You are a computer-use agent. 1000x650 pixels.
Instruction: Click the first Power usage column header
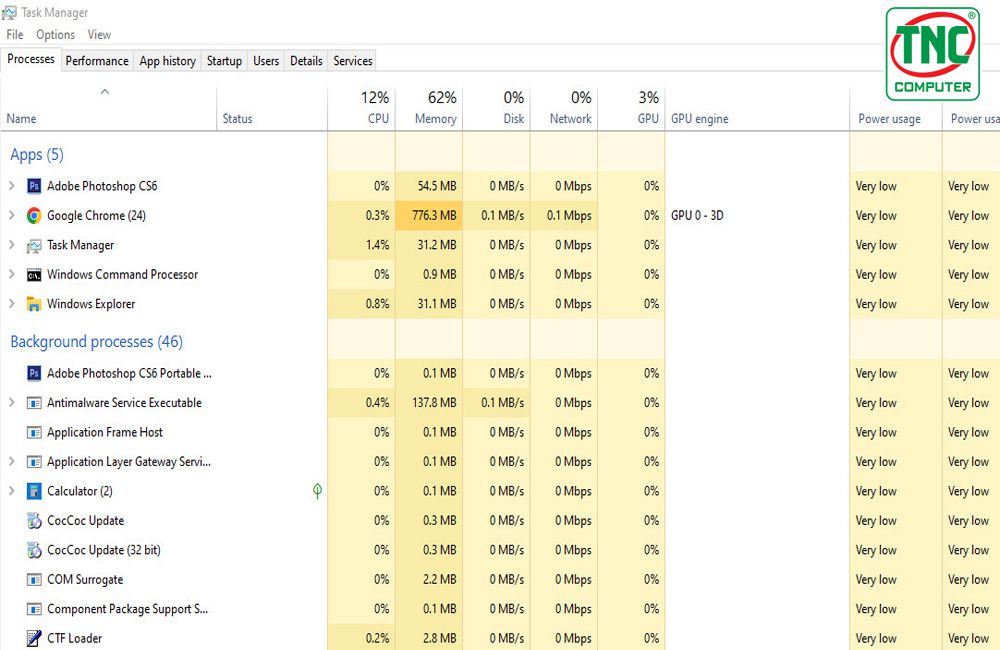point(895,107)
